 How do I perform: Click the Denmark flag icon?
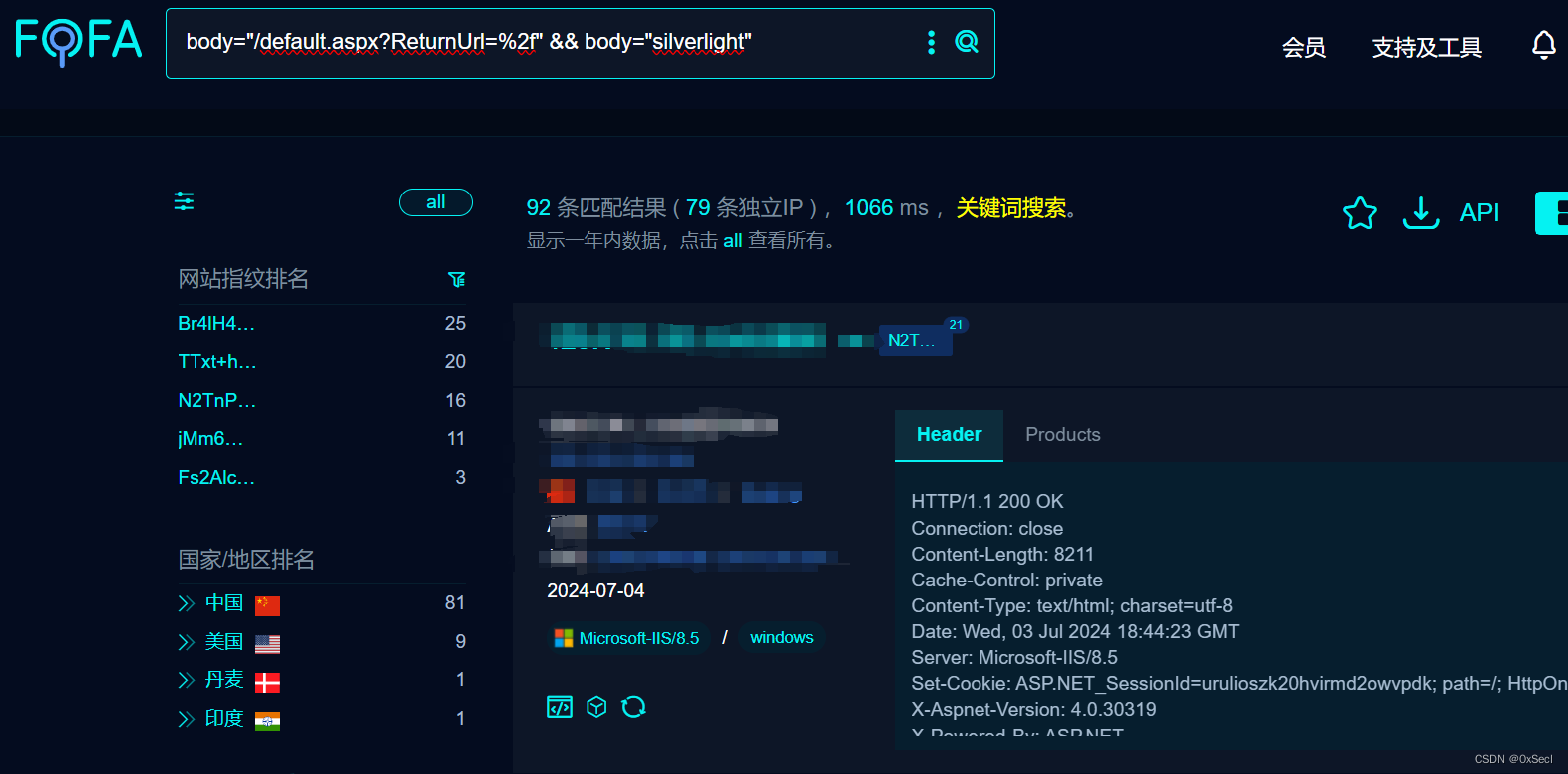point(267,683)
